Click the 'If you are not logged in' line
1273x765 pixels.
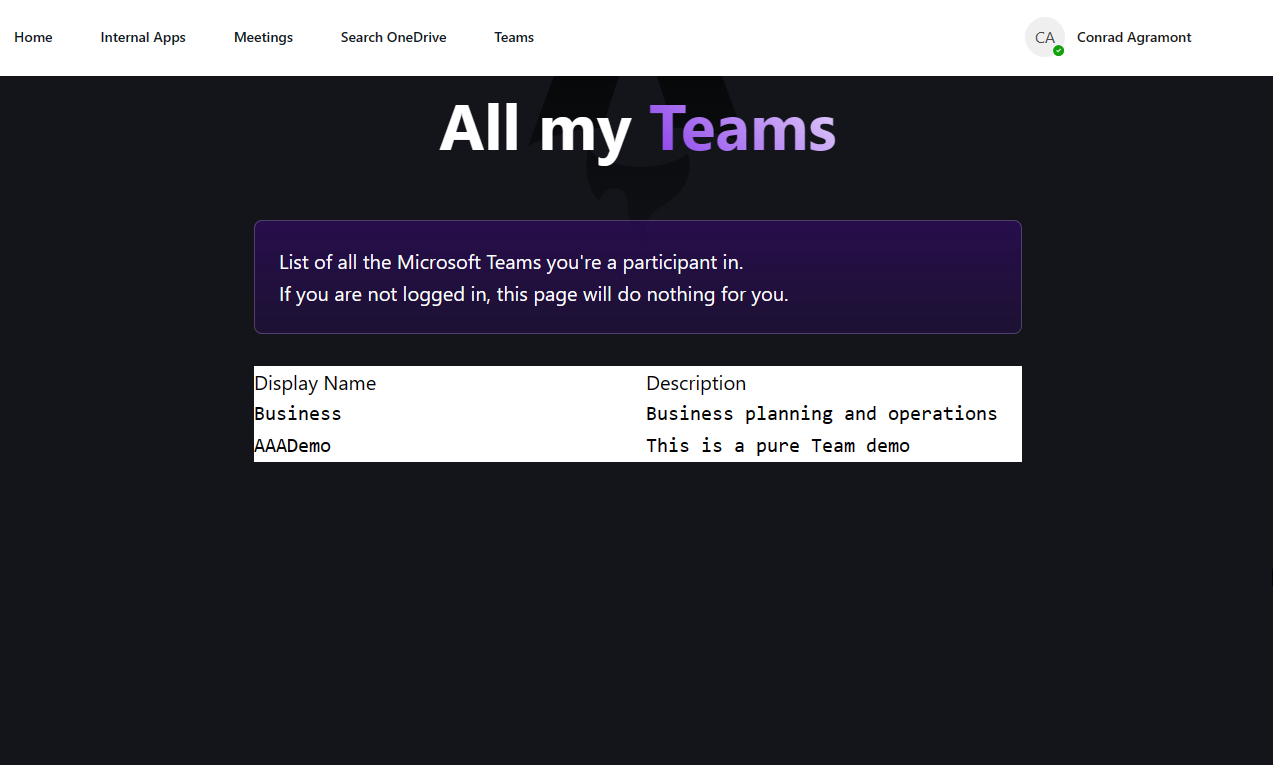(534, 294)
